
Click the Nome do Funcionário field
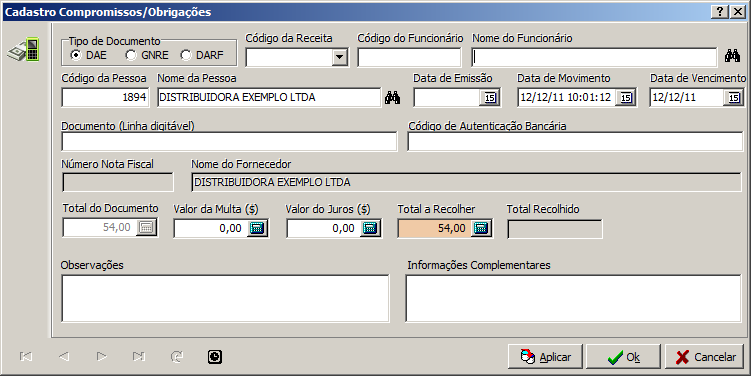(594, 57)
